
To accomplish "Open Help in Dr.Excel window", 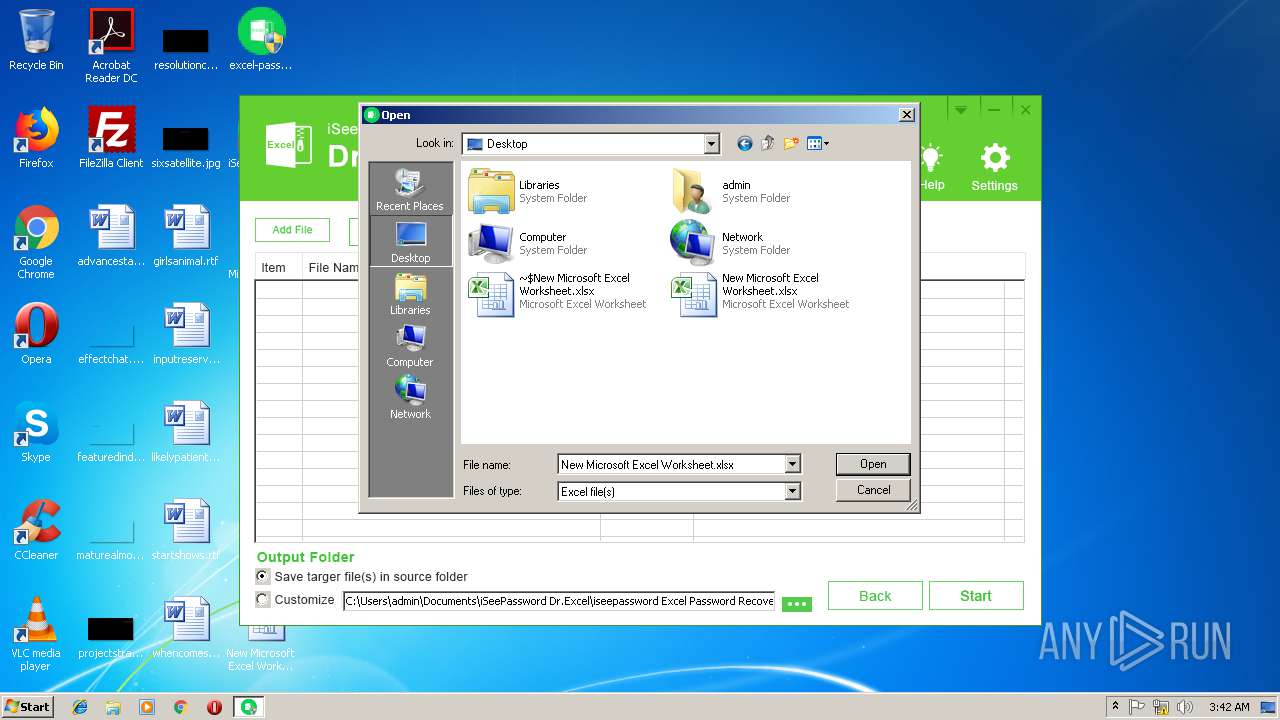I will pyautogui.click(x=931, y=167).
